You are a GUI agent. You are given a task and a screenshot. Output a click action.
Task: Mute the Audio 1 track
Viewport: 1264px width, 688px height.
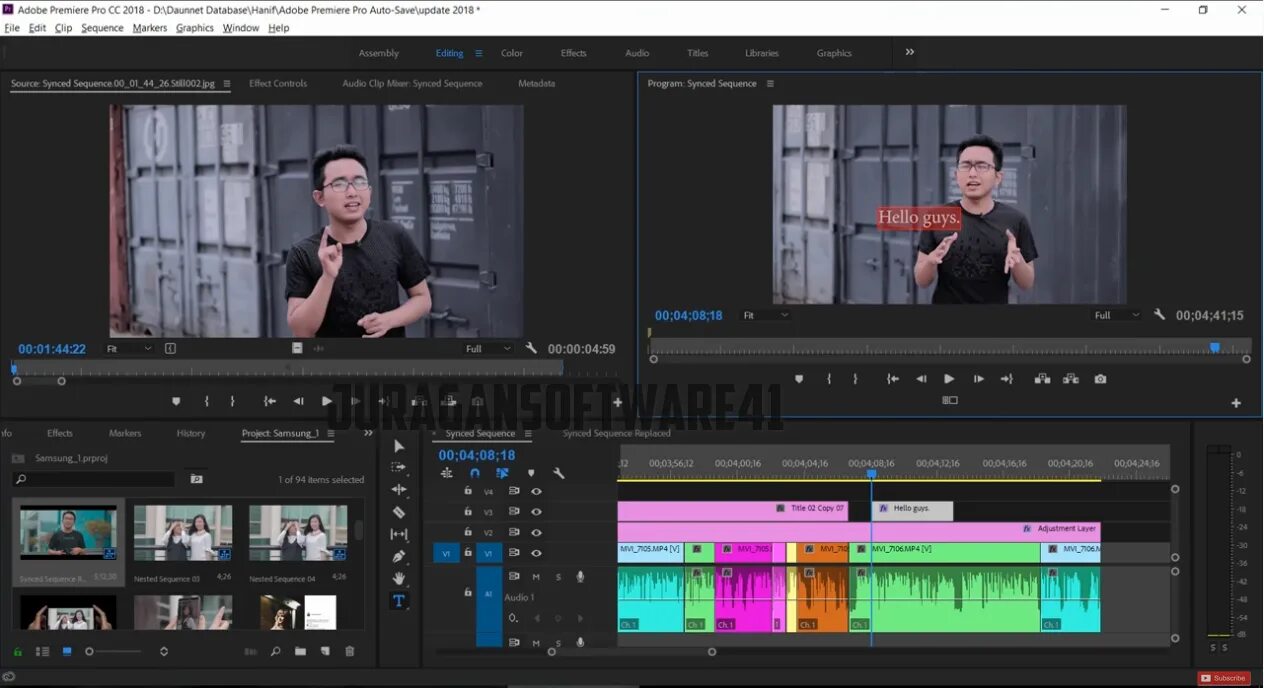point(536,576)
